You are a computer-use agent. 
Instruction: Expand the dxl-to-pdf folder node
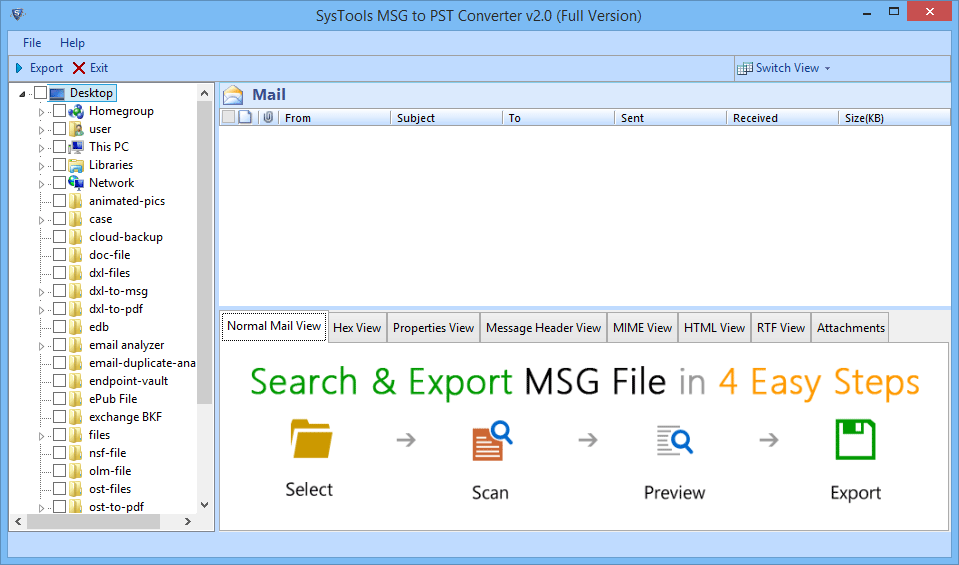pyautogui.click(x=42, y=310)
